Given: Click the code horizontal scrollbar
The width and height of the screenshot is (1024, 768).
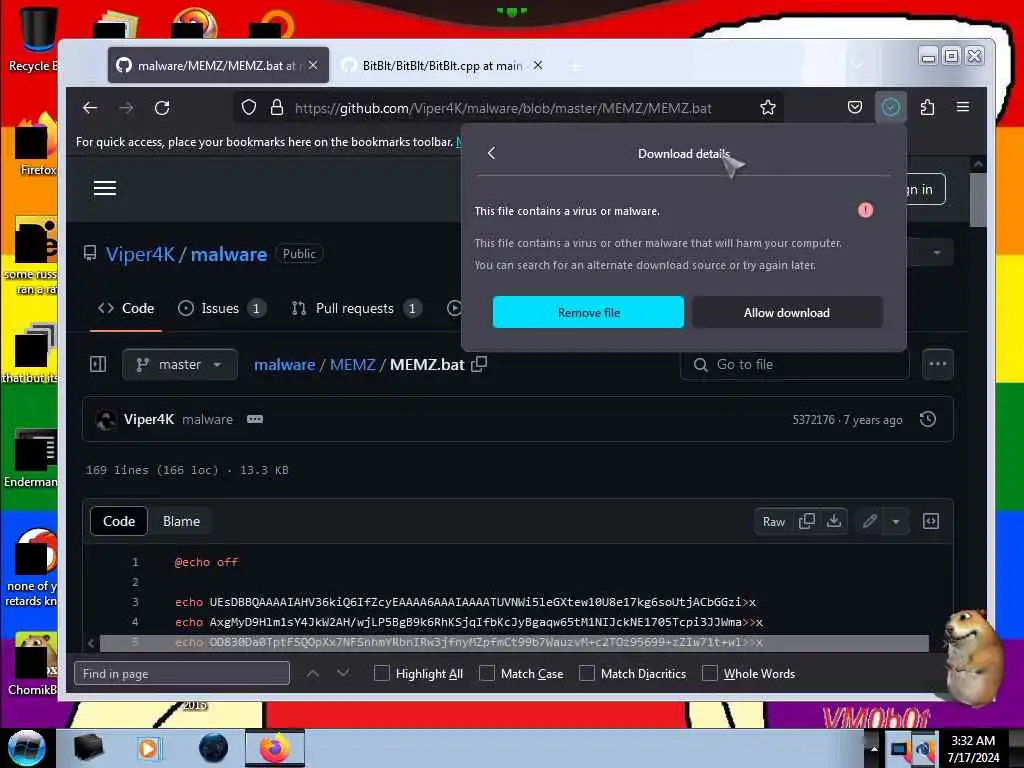Looking at the screenshot, I should point(514,643).
